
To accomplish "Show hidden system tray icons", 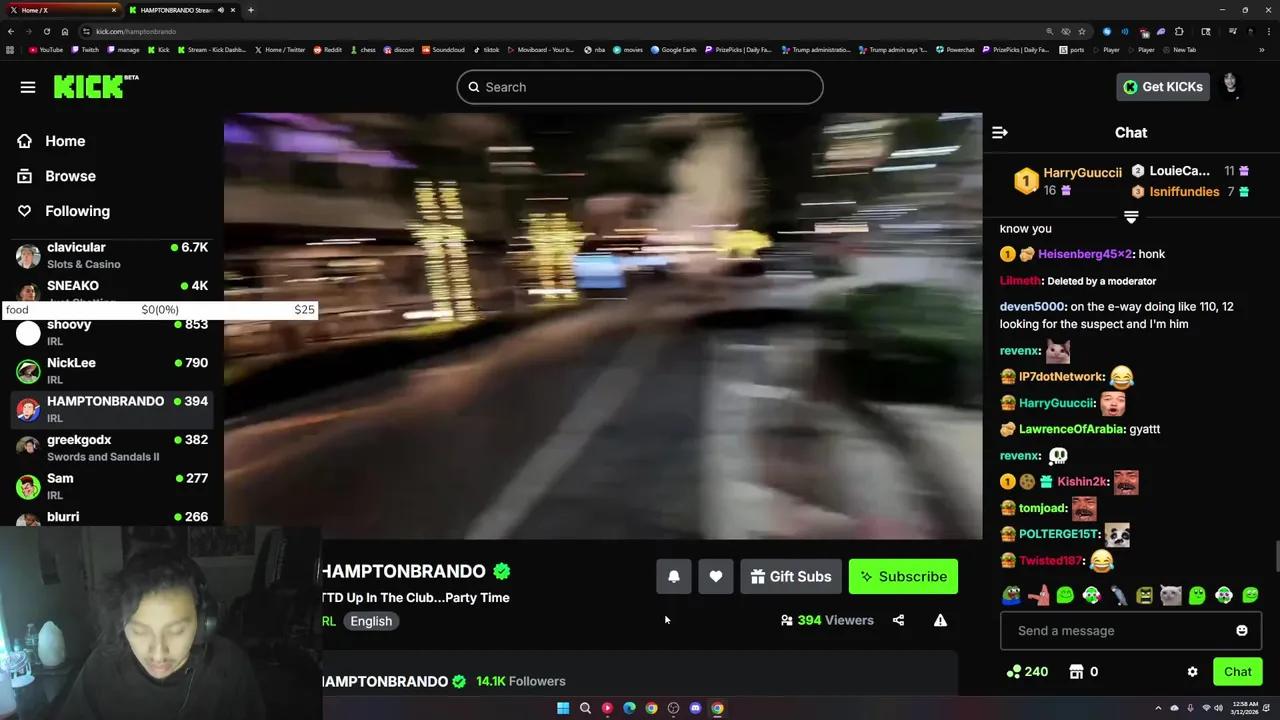I will 1159,708.
